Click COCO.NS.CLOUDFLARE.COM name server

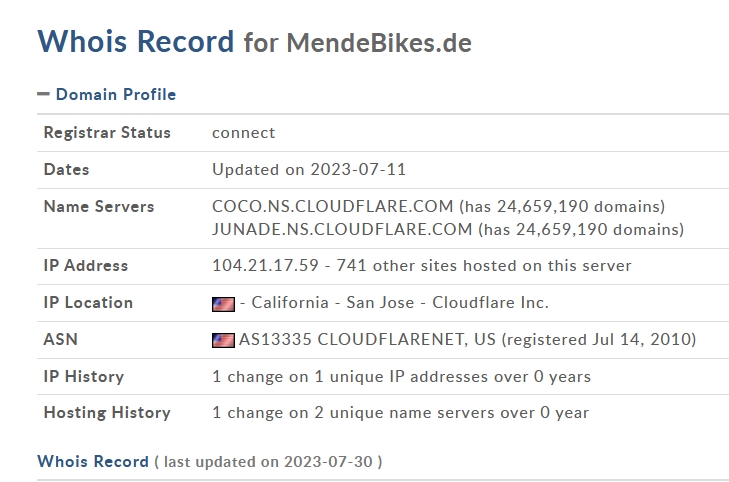333,207
